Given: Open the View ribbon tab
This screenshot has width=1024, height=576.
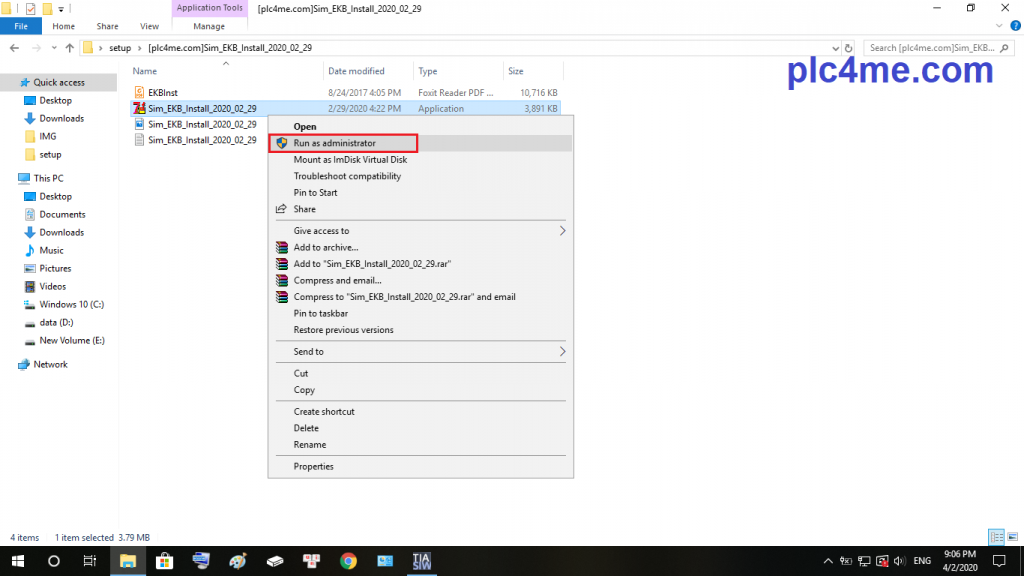Looking at the screenshot, I should tap(149, 26).
